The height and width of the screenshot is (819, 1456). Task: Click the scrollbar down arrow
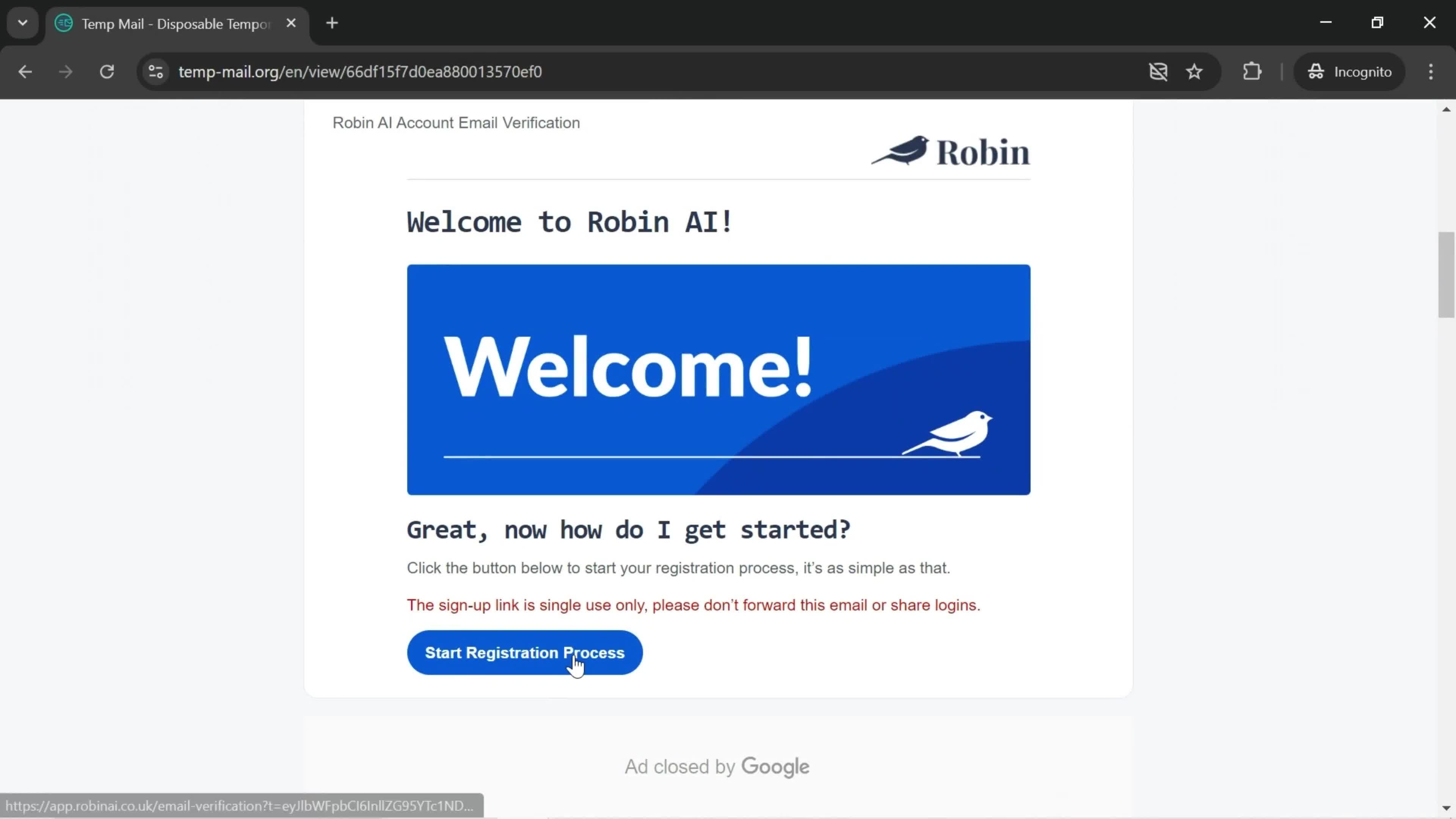point(1446,808)
